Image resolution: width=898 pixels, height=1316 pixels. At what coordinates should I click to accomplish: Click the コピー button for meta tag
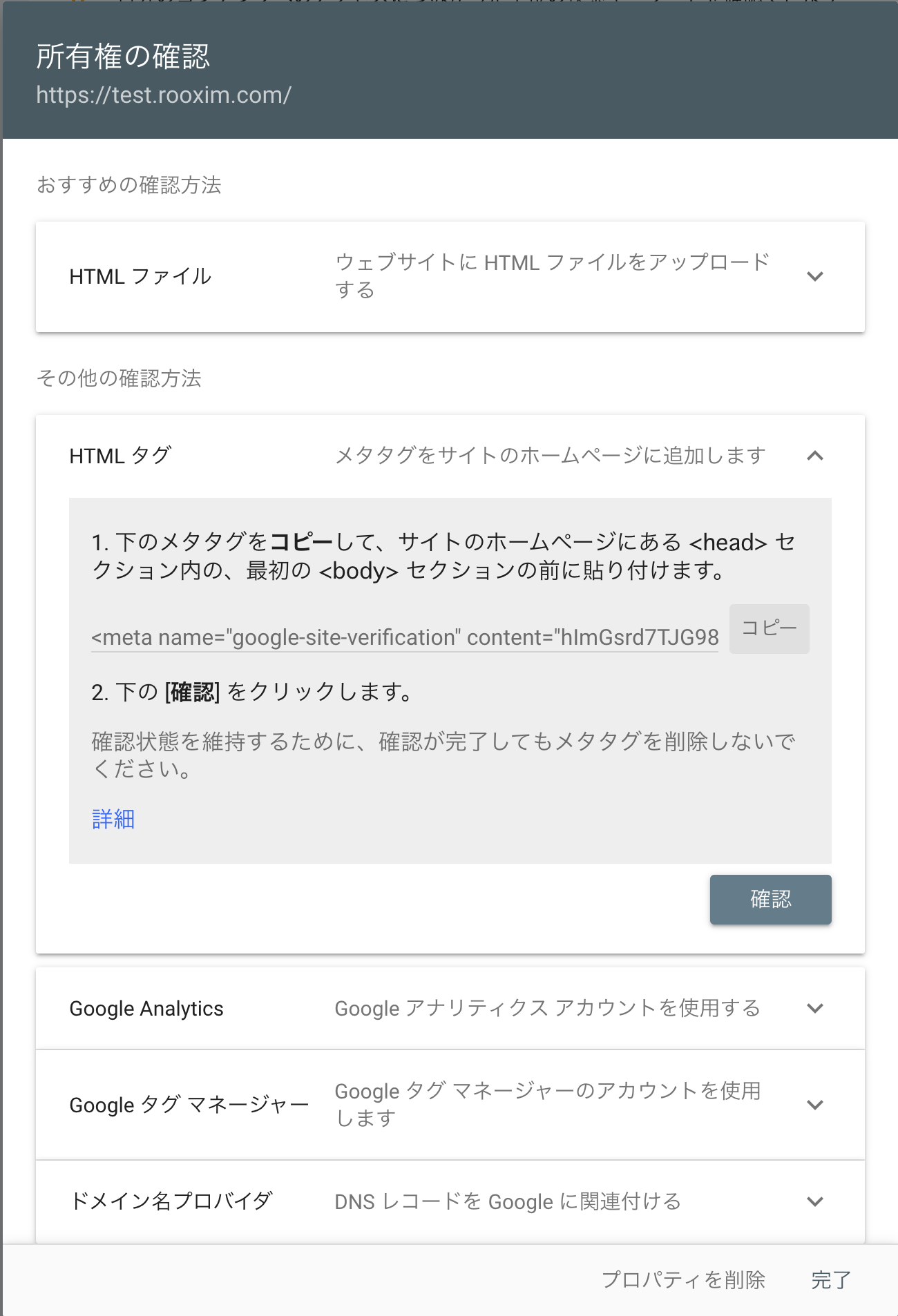coord(769,628)
